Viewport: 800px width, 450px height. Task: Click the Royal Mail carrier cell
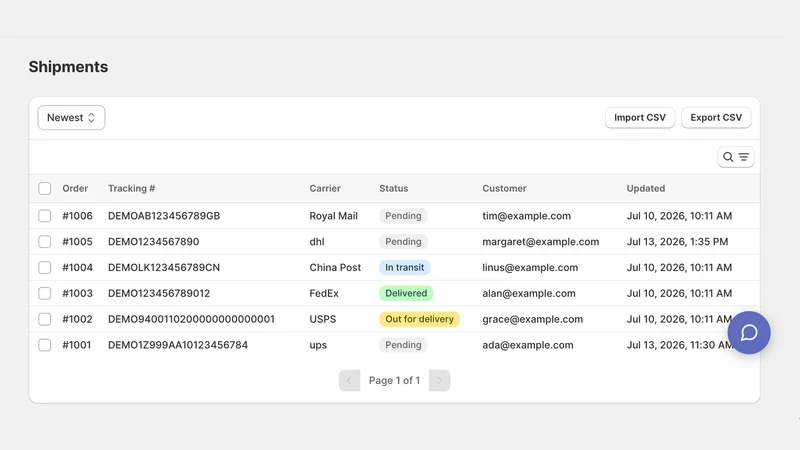point(333,216)
